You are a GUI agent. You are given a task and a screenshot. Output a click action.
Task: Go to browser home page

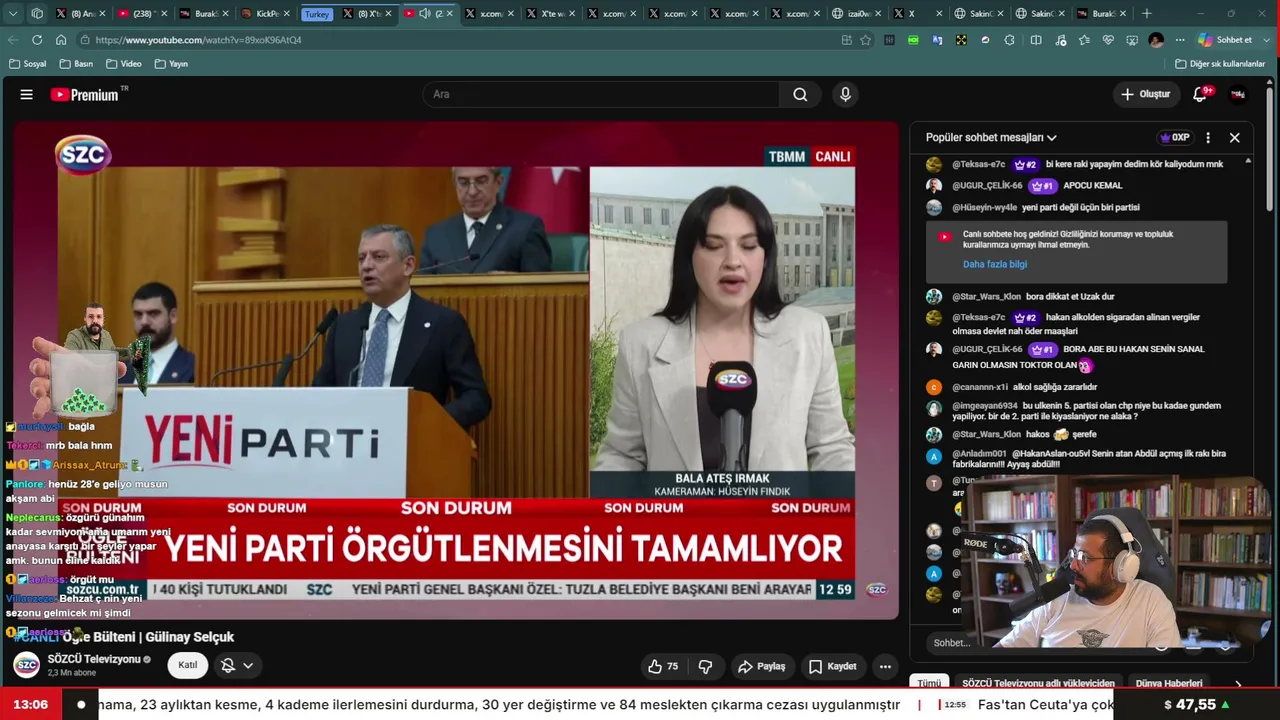[61, 40]
